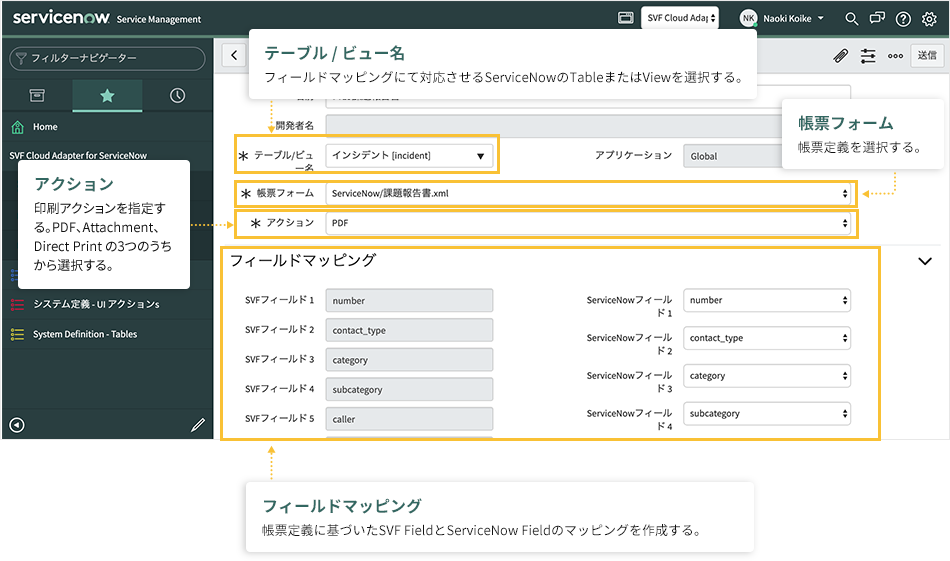Viewport: 950px width, 561px height.
Task: Switch to the History clock tab
Action: coord(177,96)
